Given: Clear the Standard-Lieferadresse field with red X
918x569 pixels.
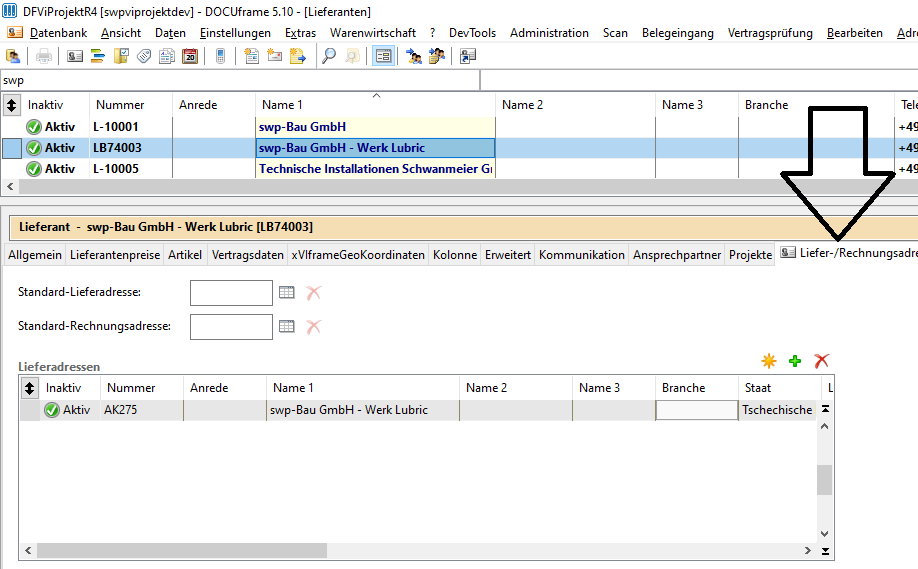Looking at the screenshot, I should click(314, 292).
